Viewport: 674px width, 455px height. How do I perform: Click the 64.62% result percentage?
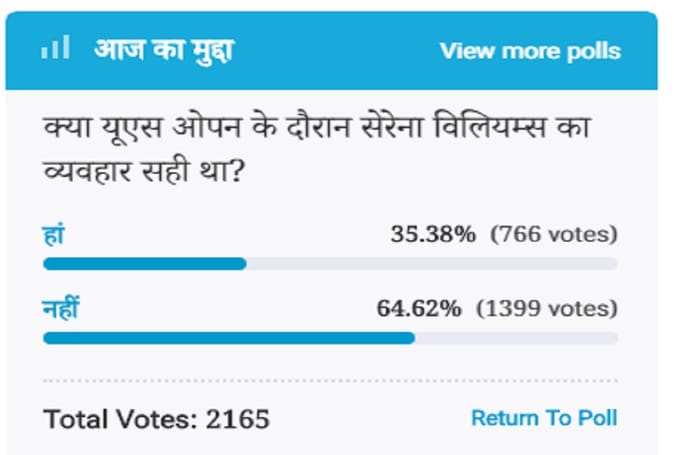(x=419, y=309)
